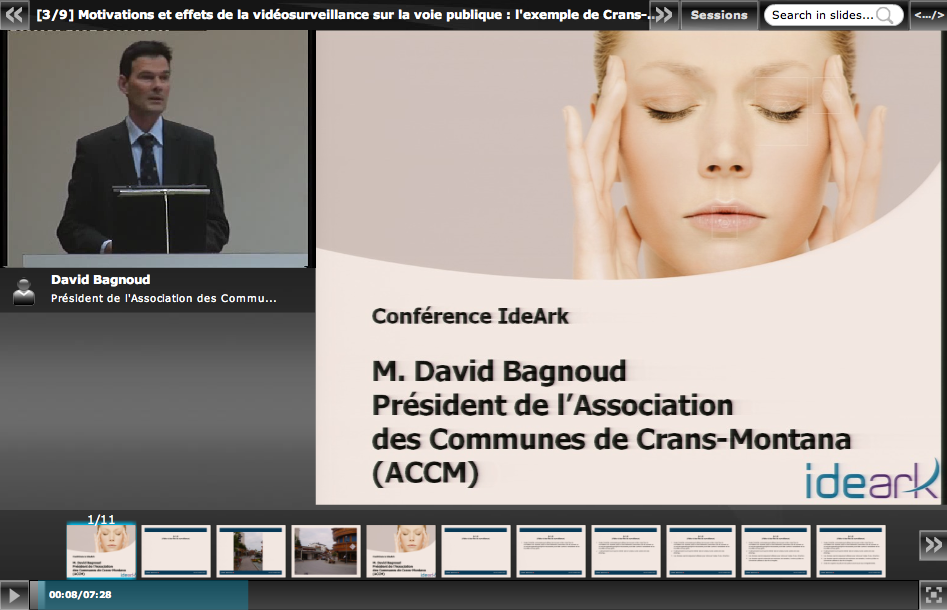Screen dimensions: 947x610
Task: Click the 00:08/07:28 time display
Action: (80, 595)
